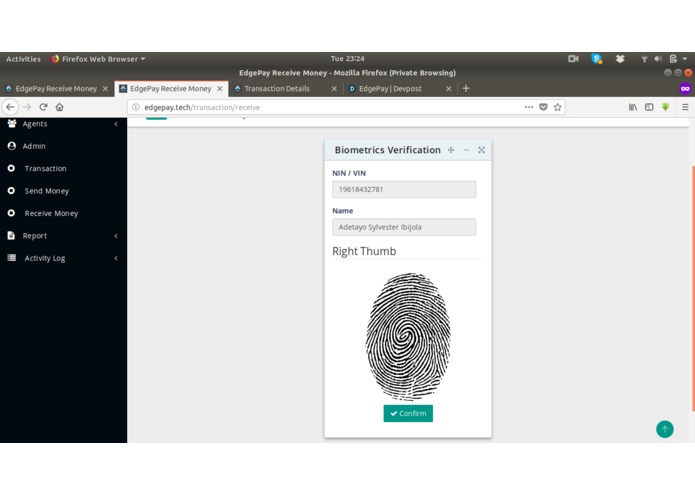
Task: Open Agents in the sidebar
Action: tap(35, 124)
